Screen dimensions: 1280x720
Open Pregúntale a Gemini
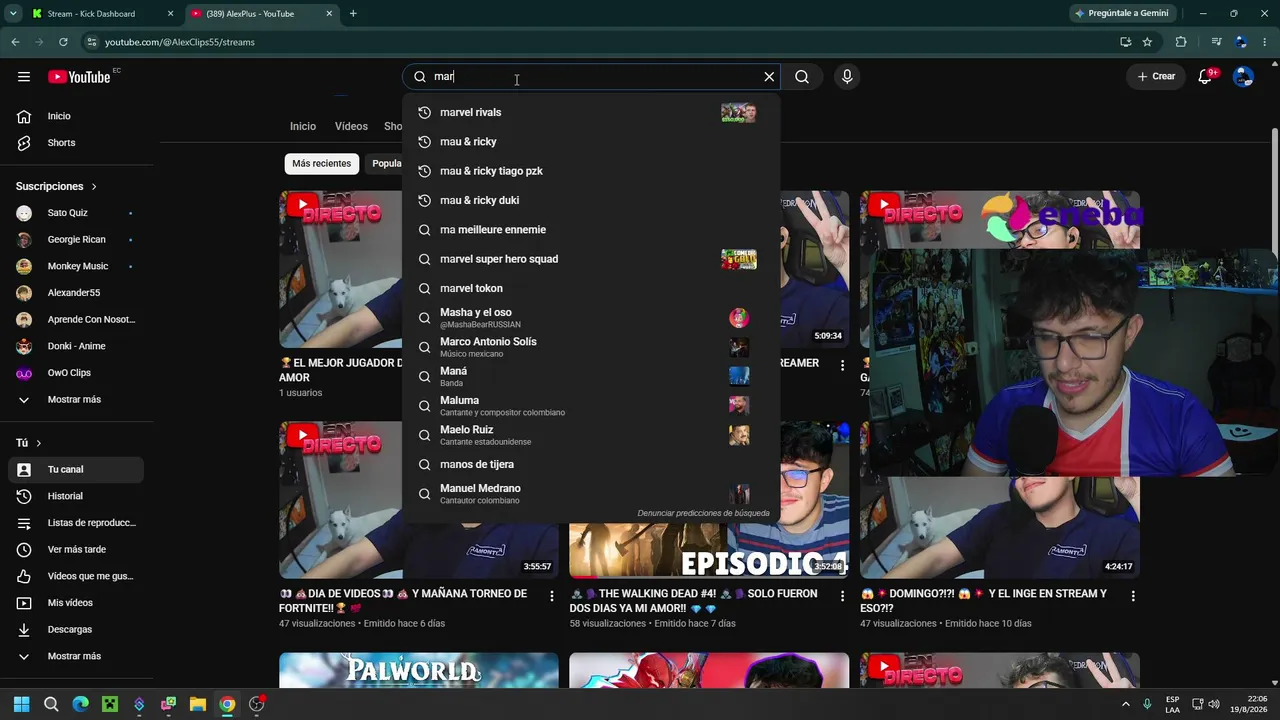1121,14
